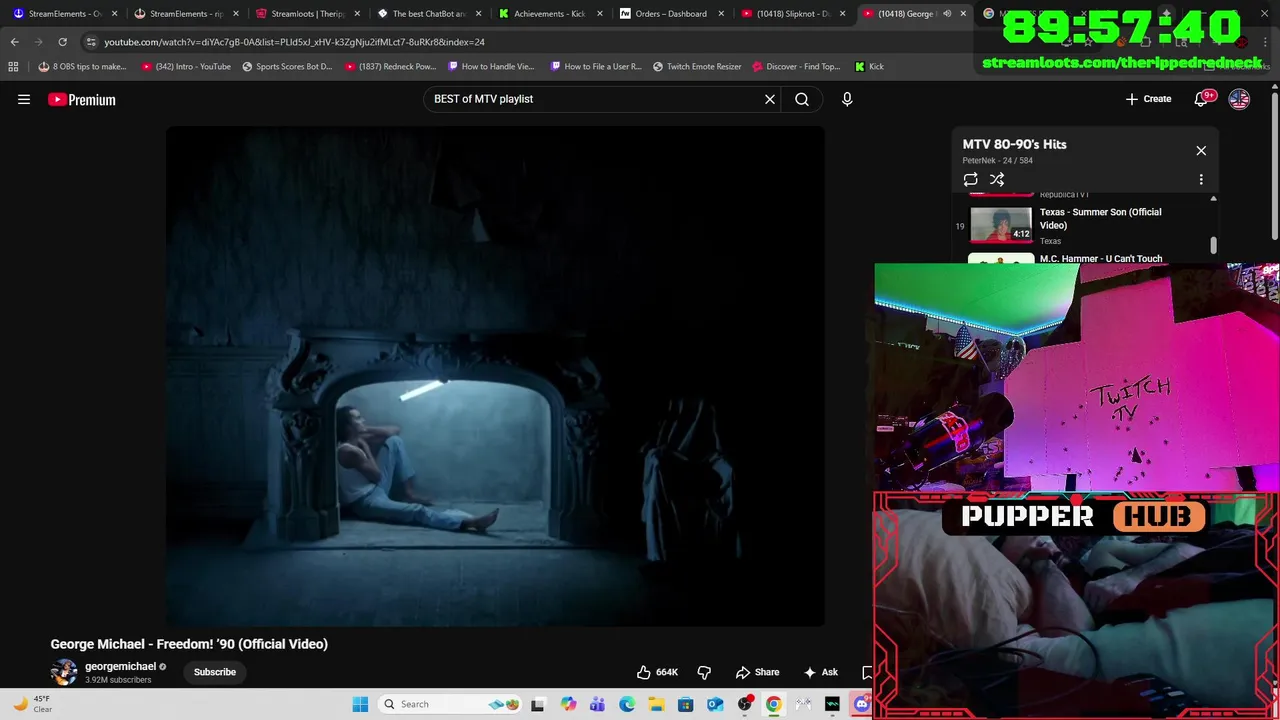1280x720 pixels.
Task: Open File Explorer on the taskbar
Action: pyautogui.click(x=656, y=704)
